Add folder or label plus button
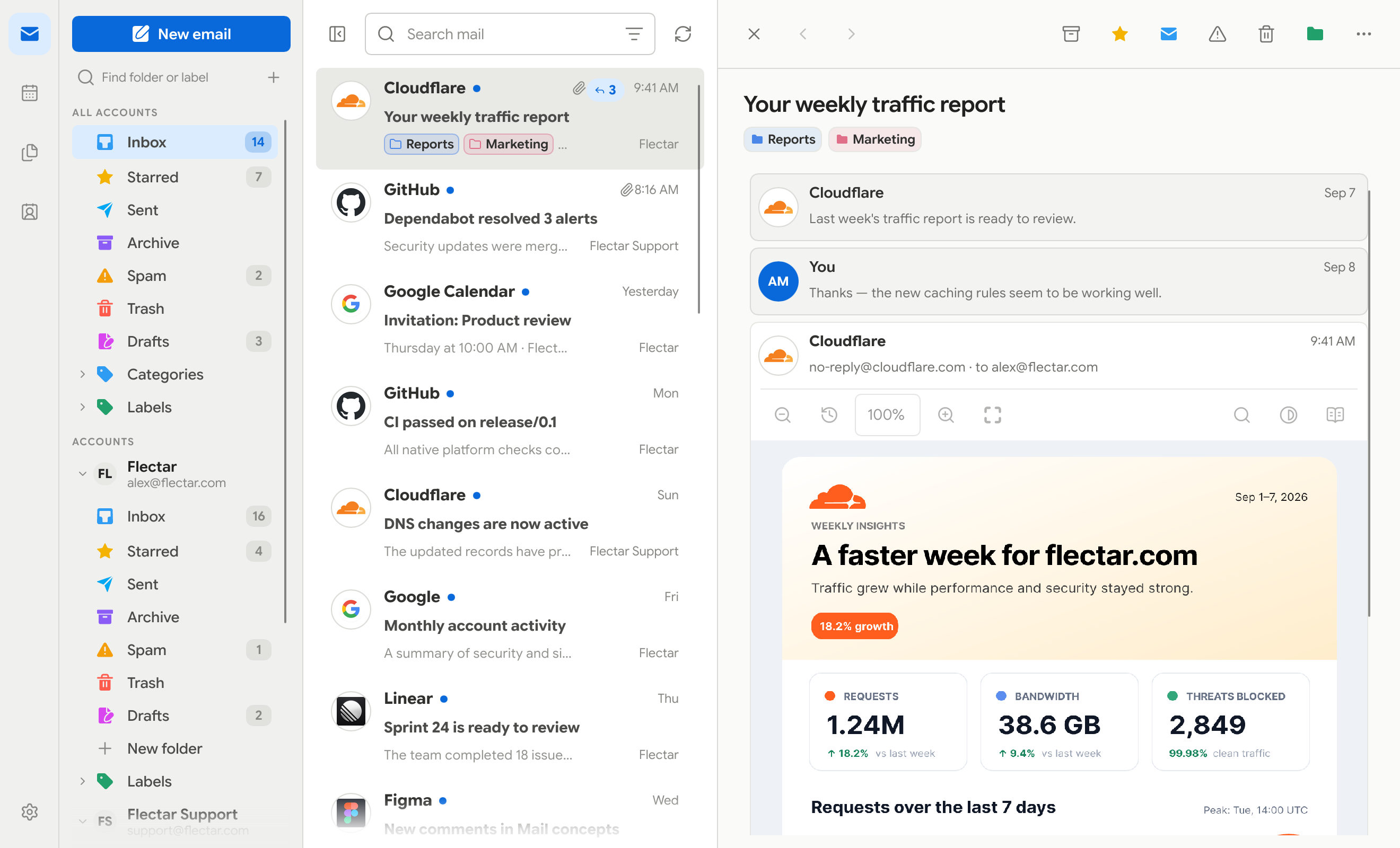 tap(273, 77)
